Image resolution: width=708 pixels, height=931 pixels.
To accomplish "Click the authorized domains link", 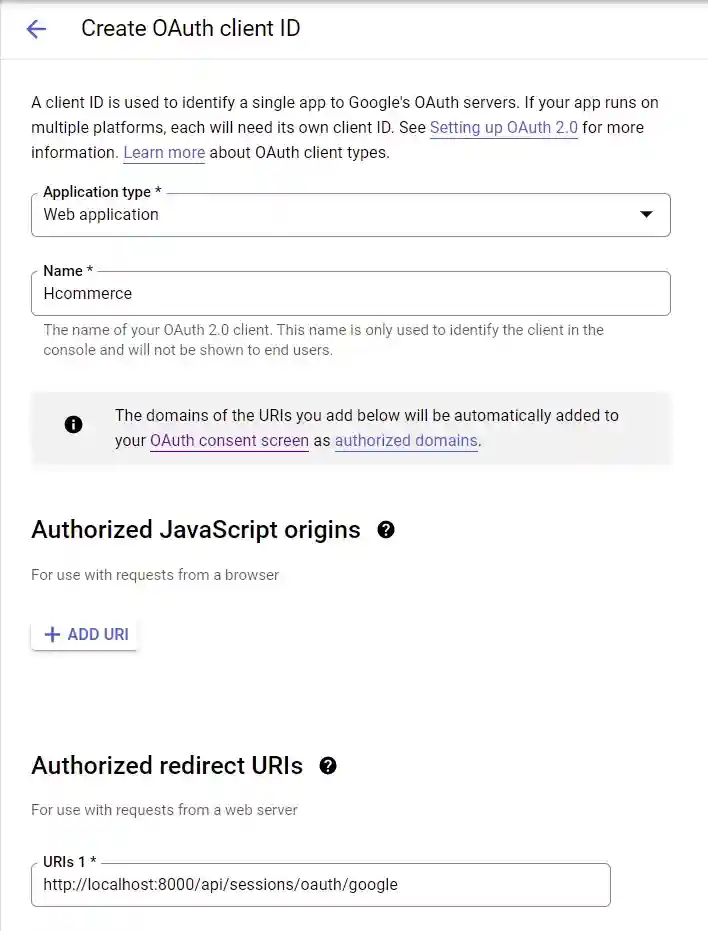I will click(406, 440).
